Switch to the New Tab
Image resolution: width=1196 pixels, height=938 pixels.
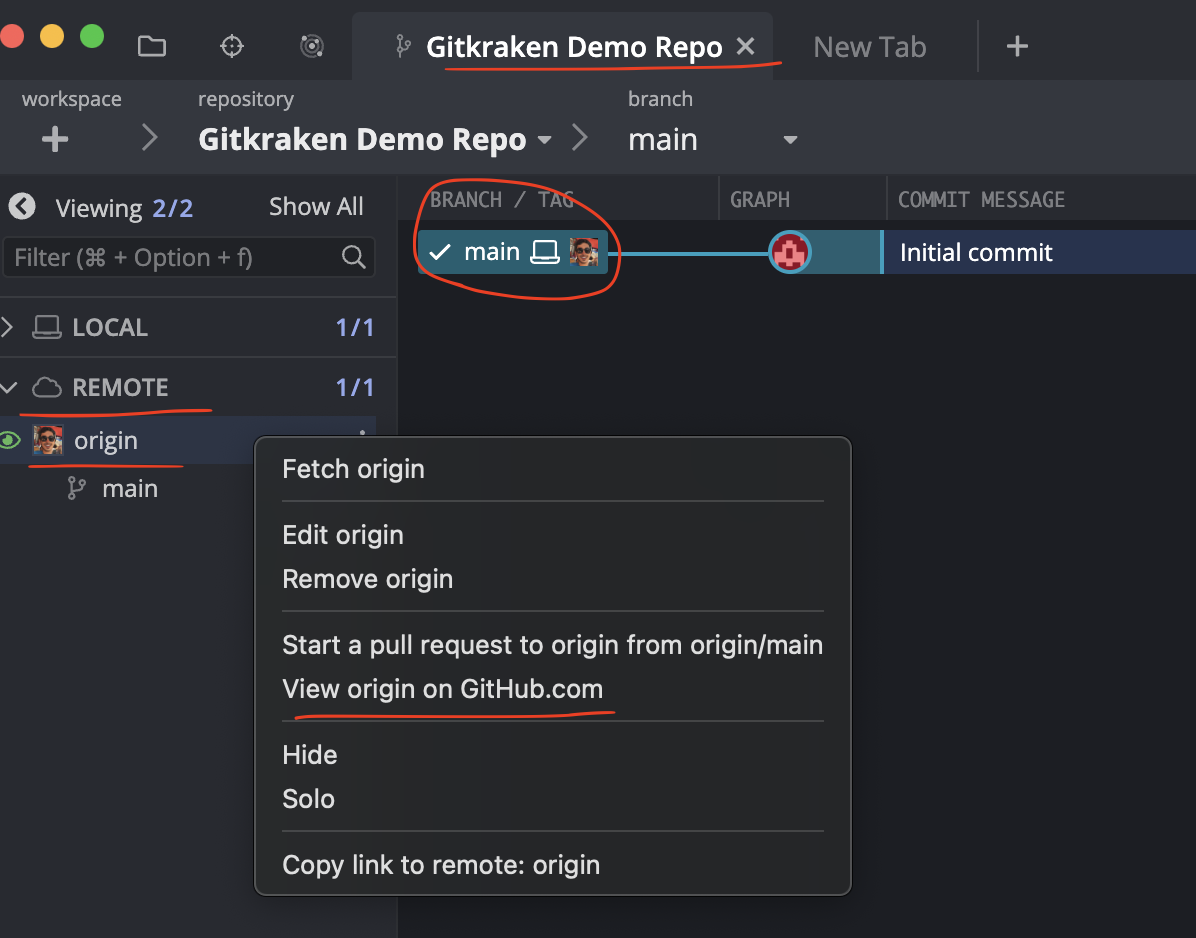[x=868, y=46]
